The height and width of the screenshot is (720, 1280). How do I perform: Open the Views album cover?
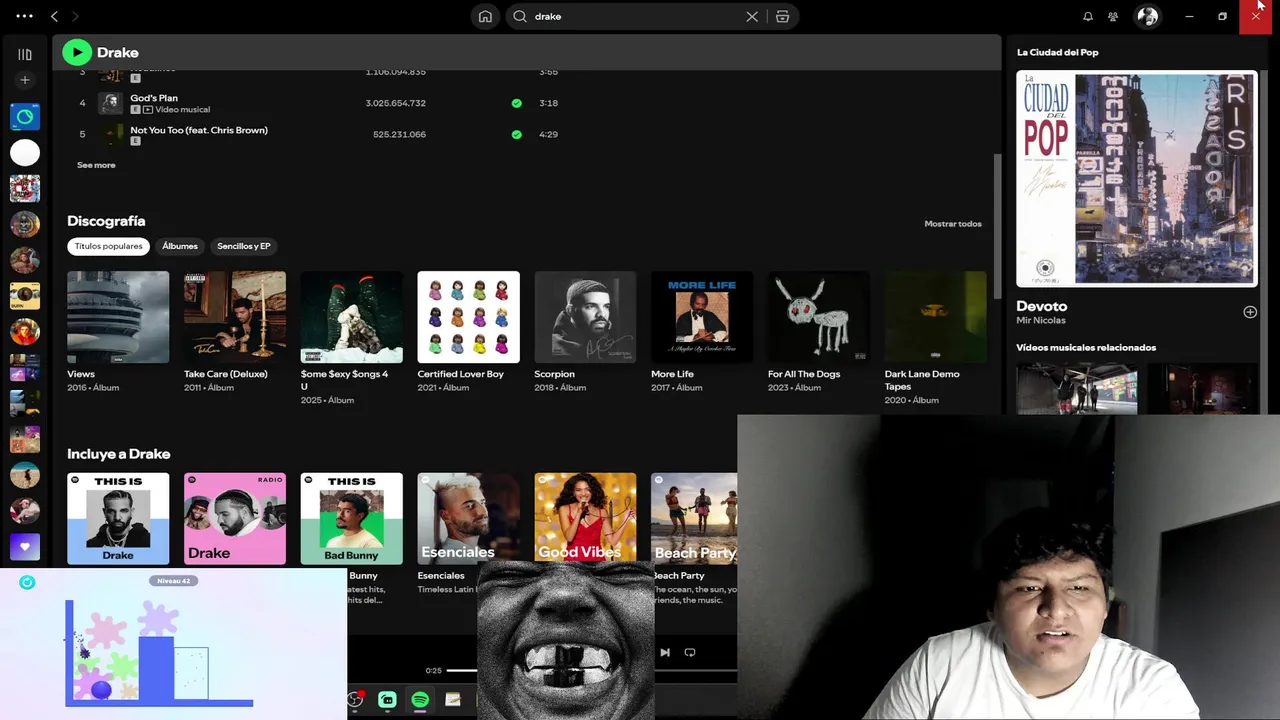118,317
